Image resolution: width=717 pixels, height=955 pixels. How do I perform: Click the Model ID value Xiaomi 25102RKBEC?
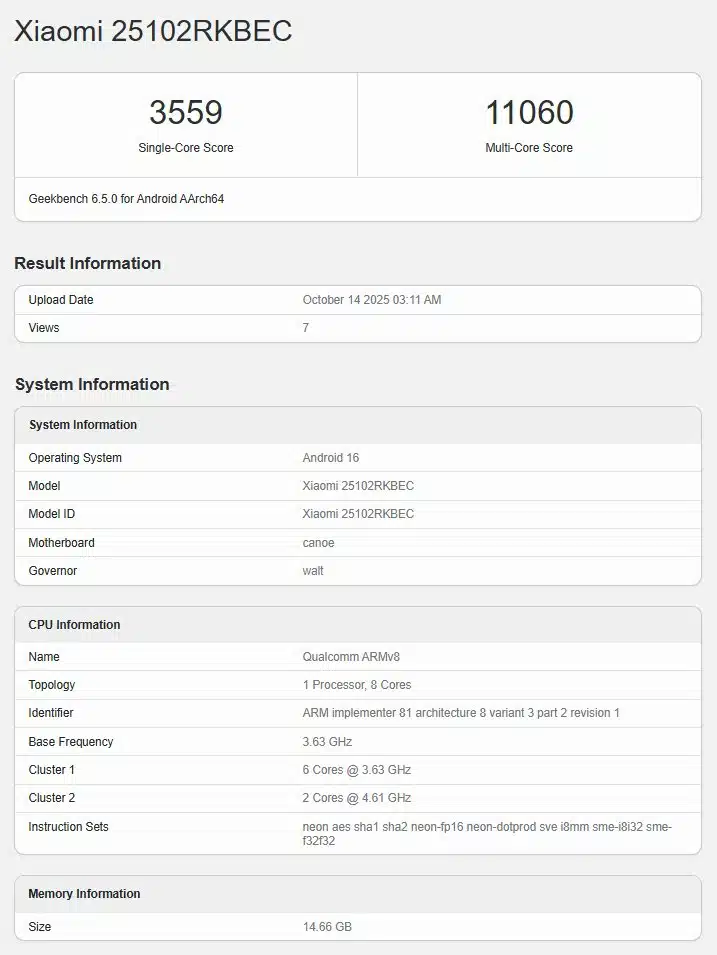358,514
